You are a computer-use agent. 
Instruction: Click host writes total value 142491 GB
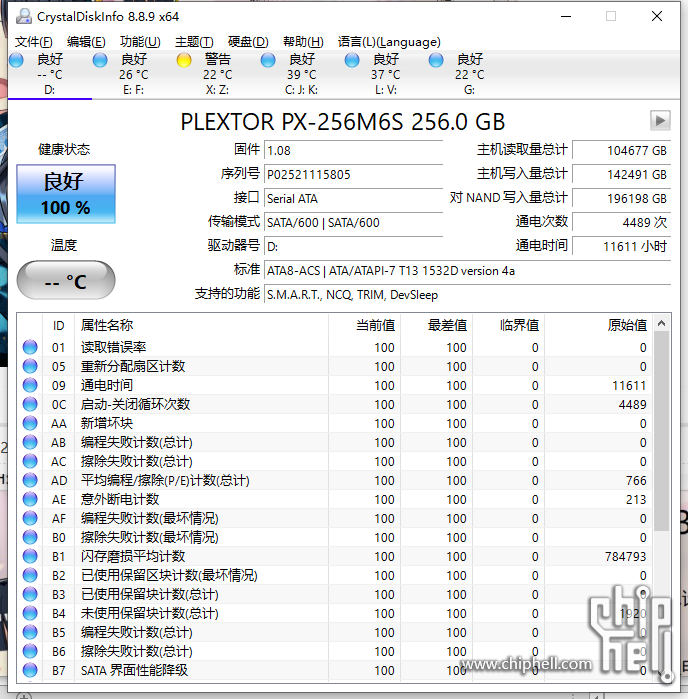pos(622,174)
